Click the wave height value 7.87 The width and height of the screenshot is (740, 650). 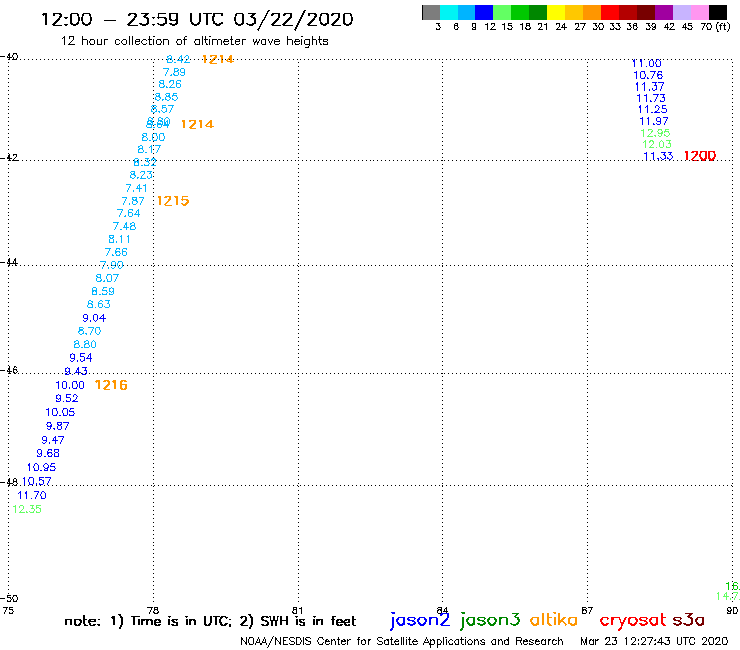133,201
